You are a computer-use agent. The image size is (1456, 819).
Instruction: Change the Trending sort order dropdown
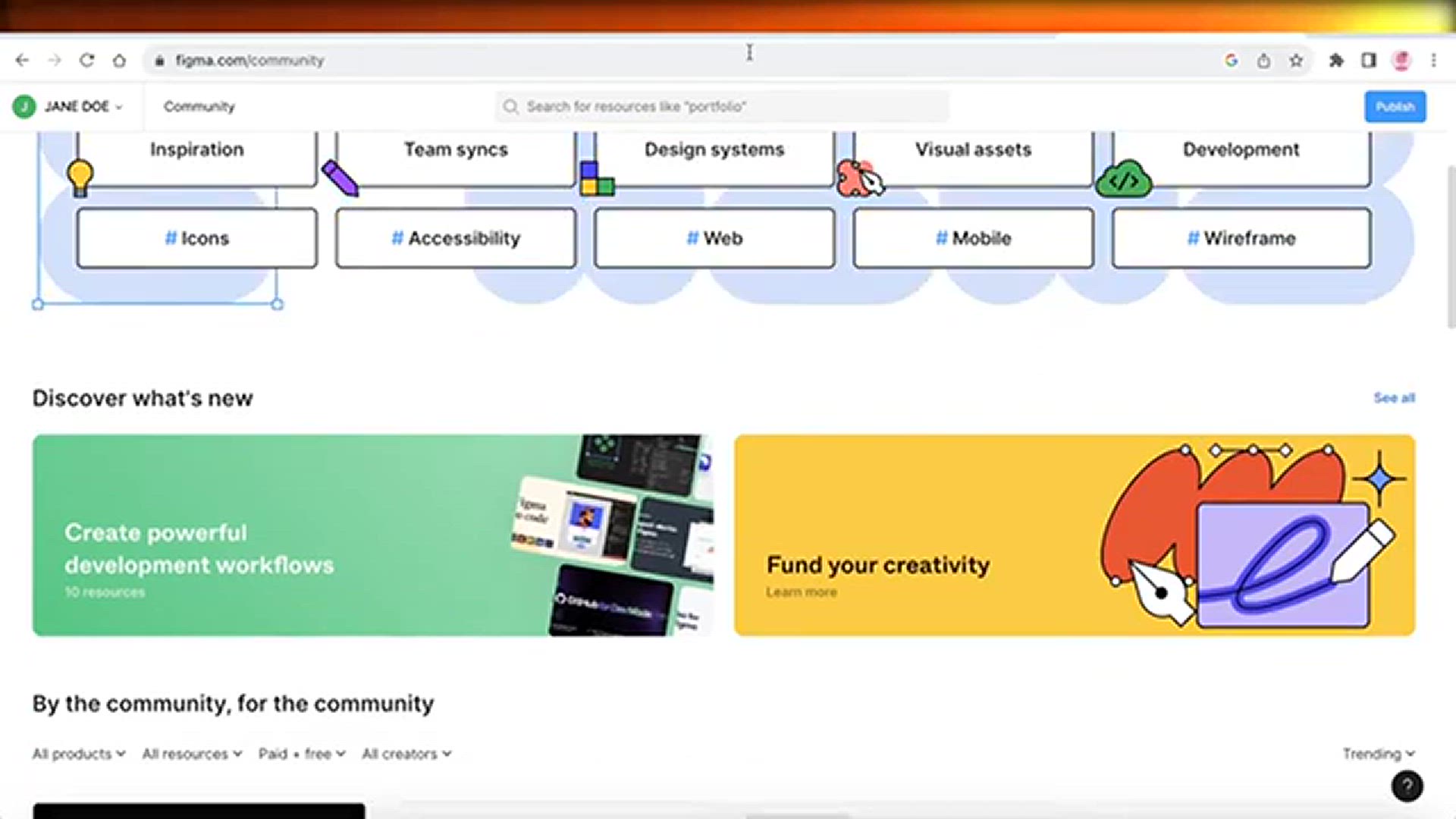pos(1378,754)
